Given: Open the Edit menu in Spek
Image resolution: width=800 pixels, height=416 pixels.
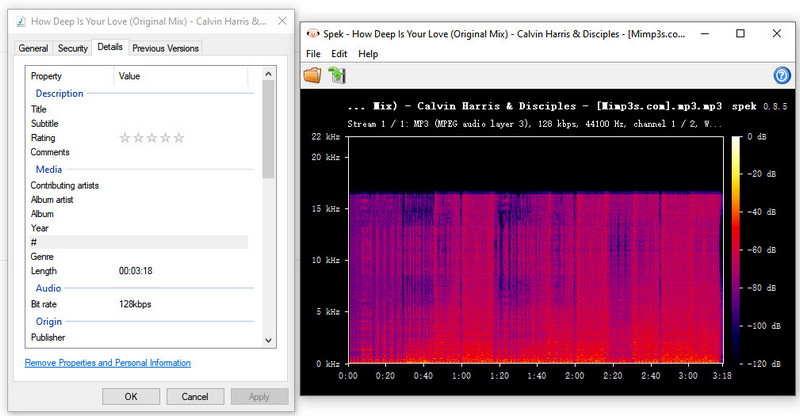Looking at the screenshot, I should 339,54.
